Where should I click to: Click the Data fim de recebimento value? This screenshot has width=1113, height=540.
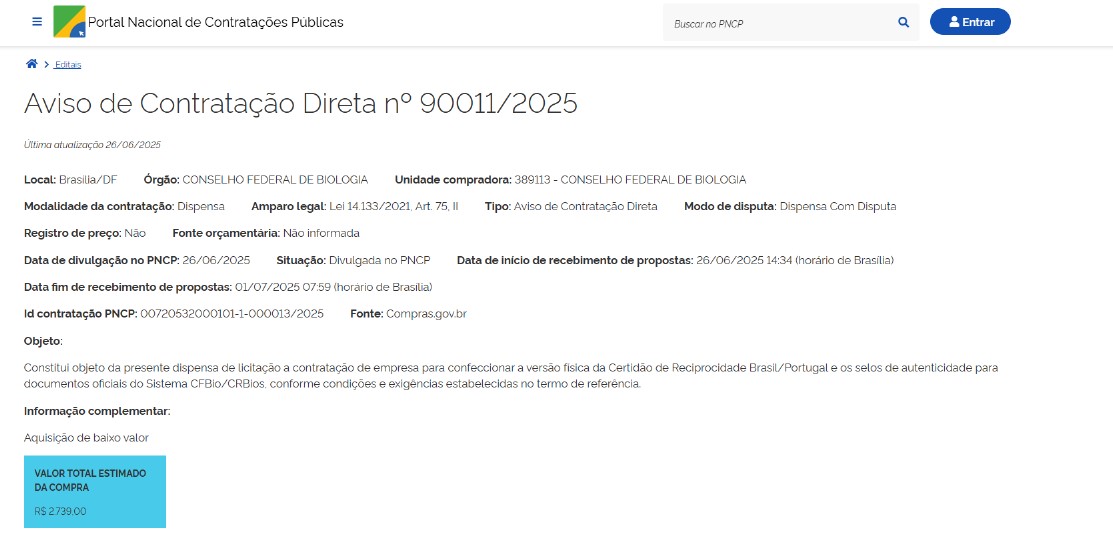click(x=333, y=286)
